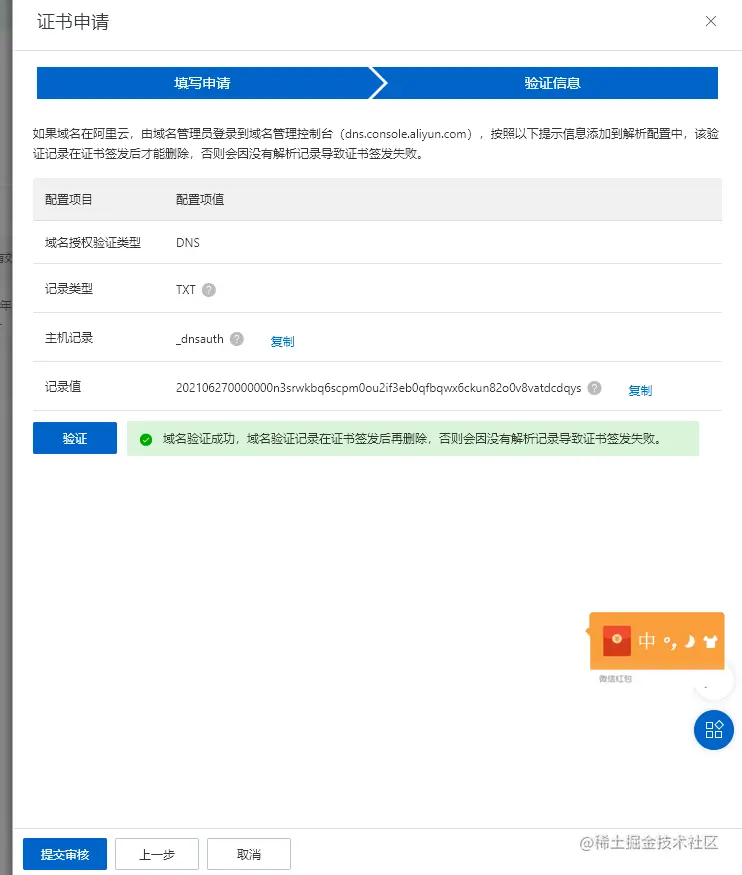Click the _dnsauth host record text

coord(200,339)
